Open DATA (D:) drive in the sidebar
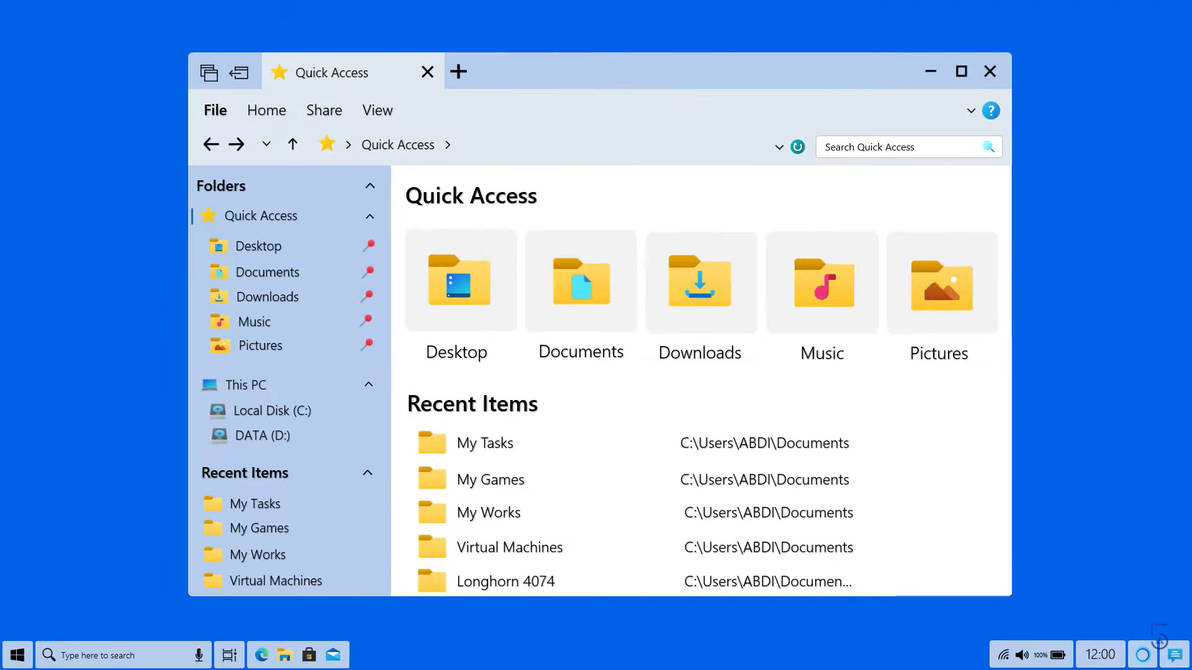Screen dimensions: 1192x670 pos(262,436)
